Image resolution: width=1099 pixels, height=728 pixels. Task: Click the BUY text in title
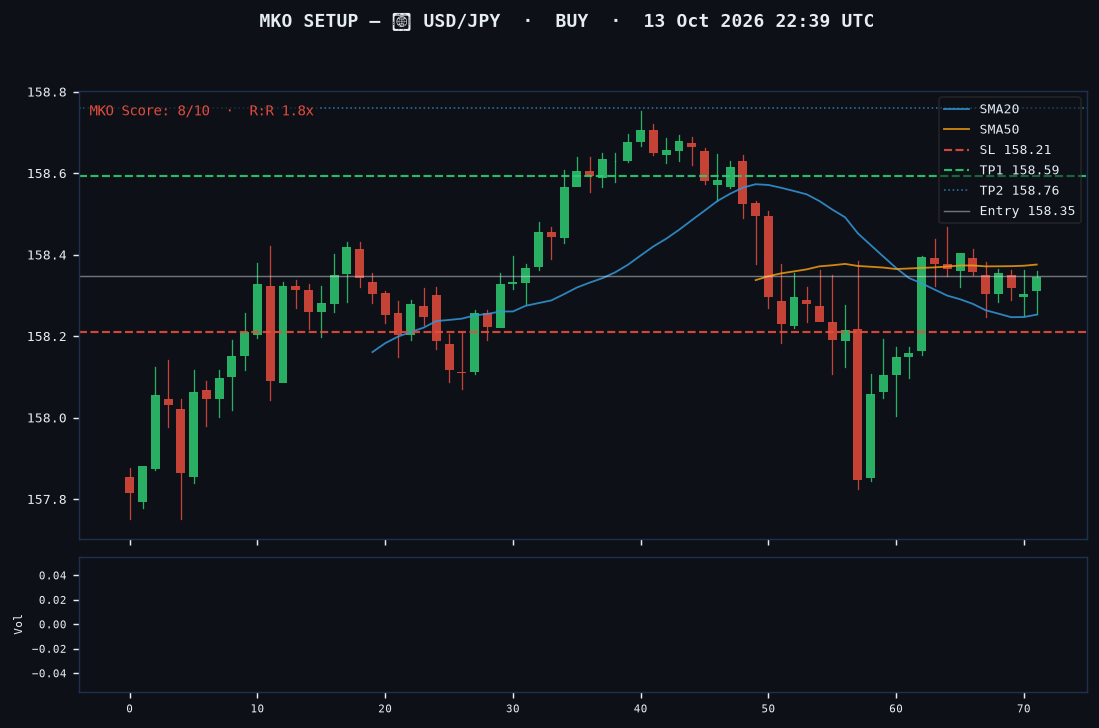pos(571,21)
